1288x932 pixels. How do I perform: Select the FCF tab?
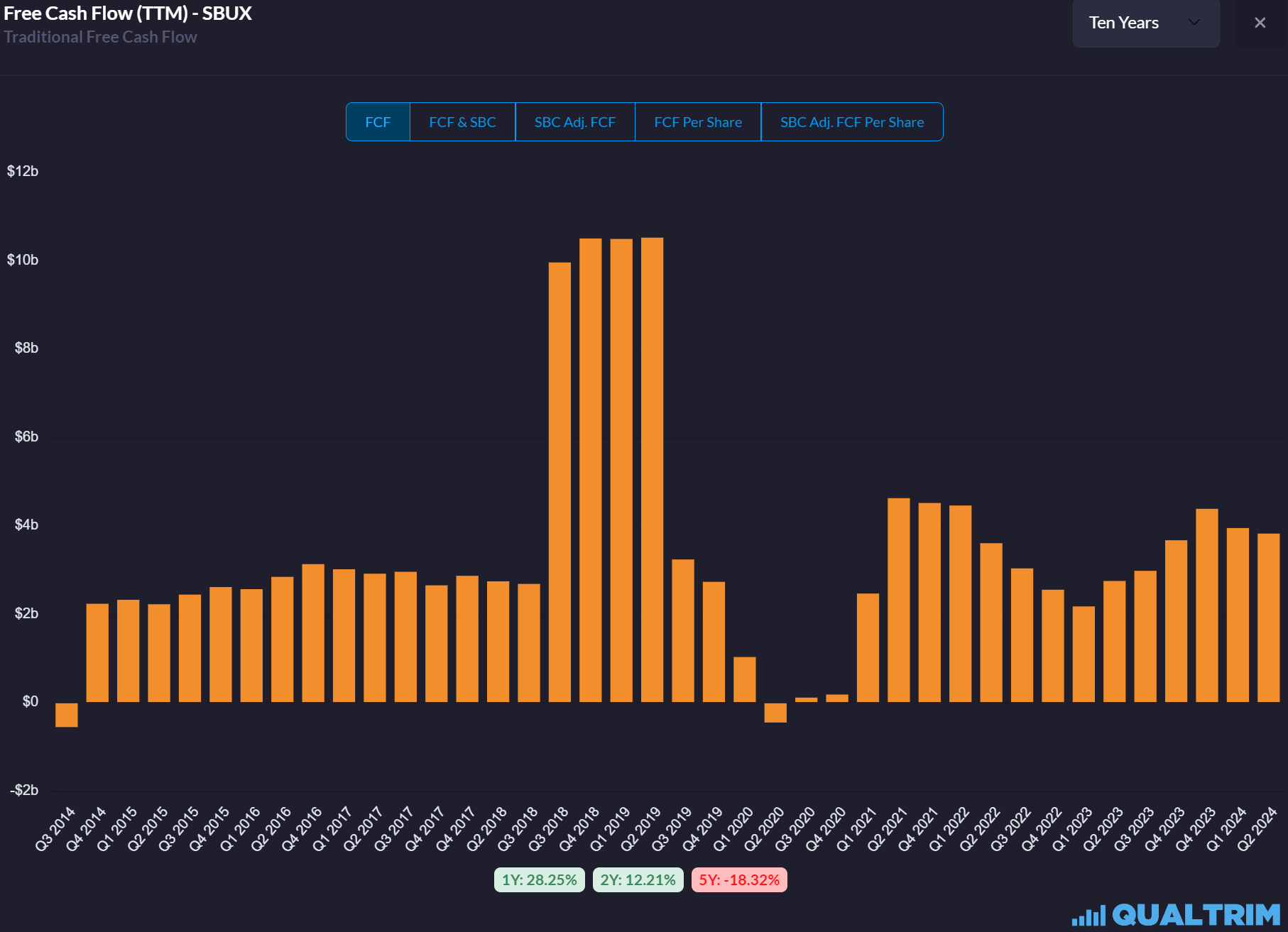[378, 122]
